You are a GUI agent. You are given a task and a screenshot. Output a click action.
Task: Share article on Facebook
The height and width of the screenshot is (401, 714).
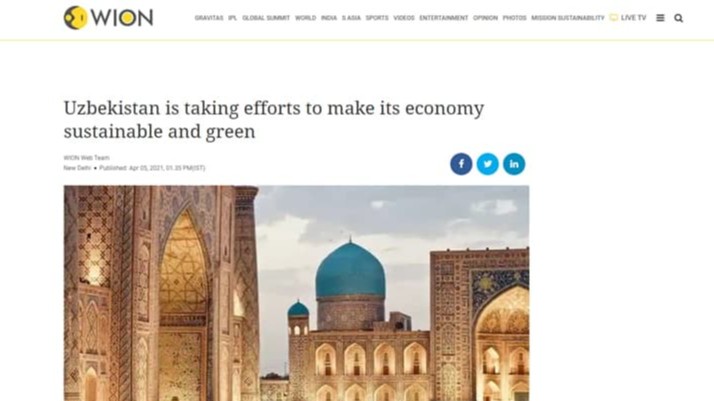[461, 164]
